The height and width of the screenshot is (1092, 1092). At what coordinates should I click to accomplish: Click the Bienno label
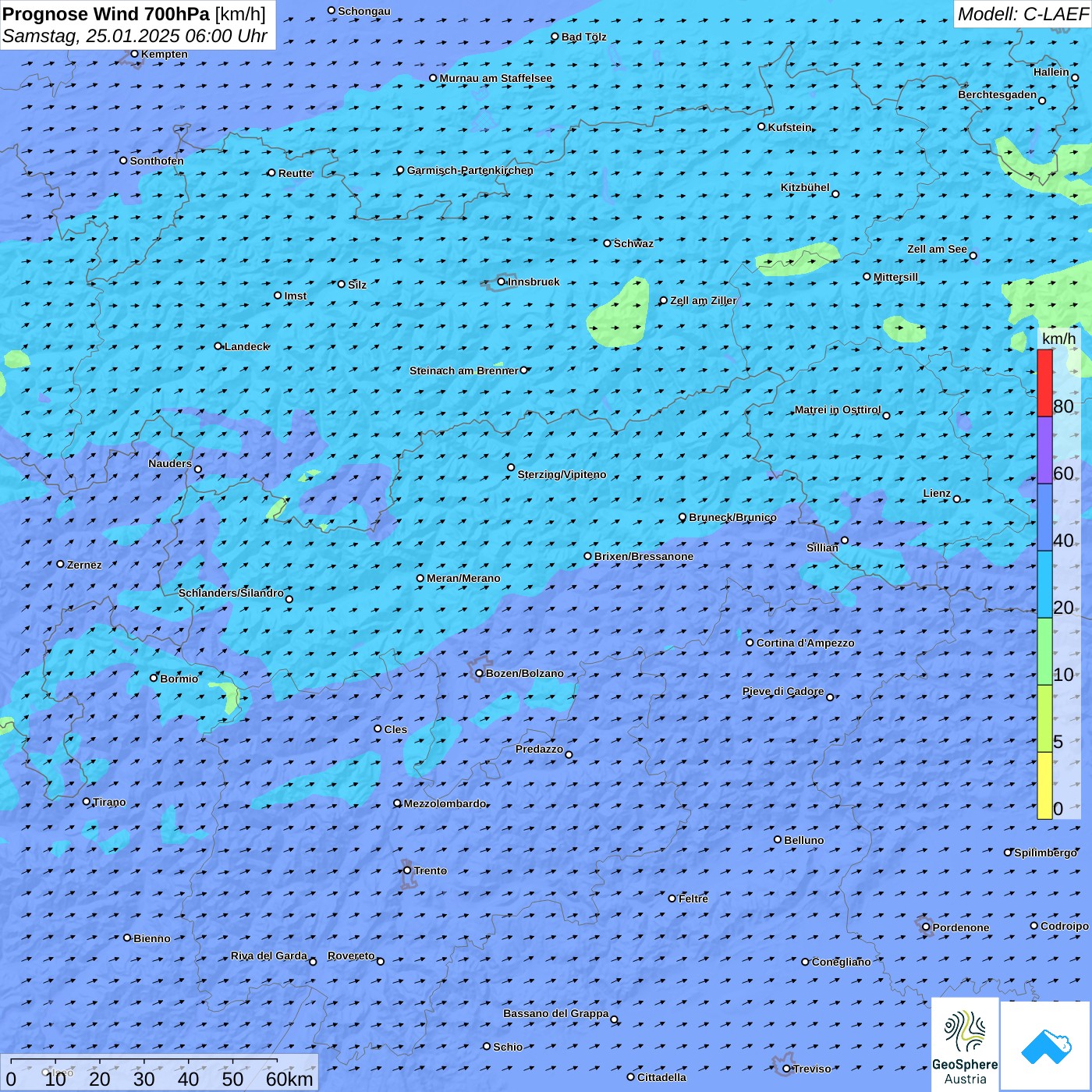pos(152,938)
